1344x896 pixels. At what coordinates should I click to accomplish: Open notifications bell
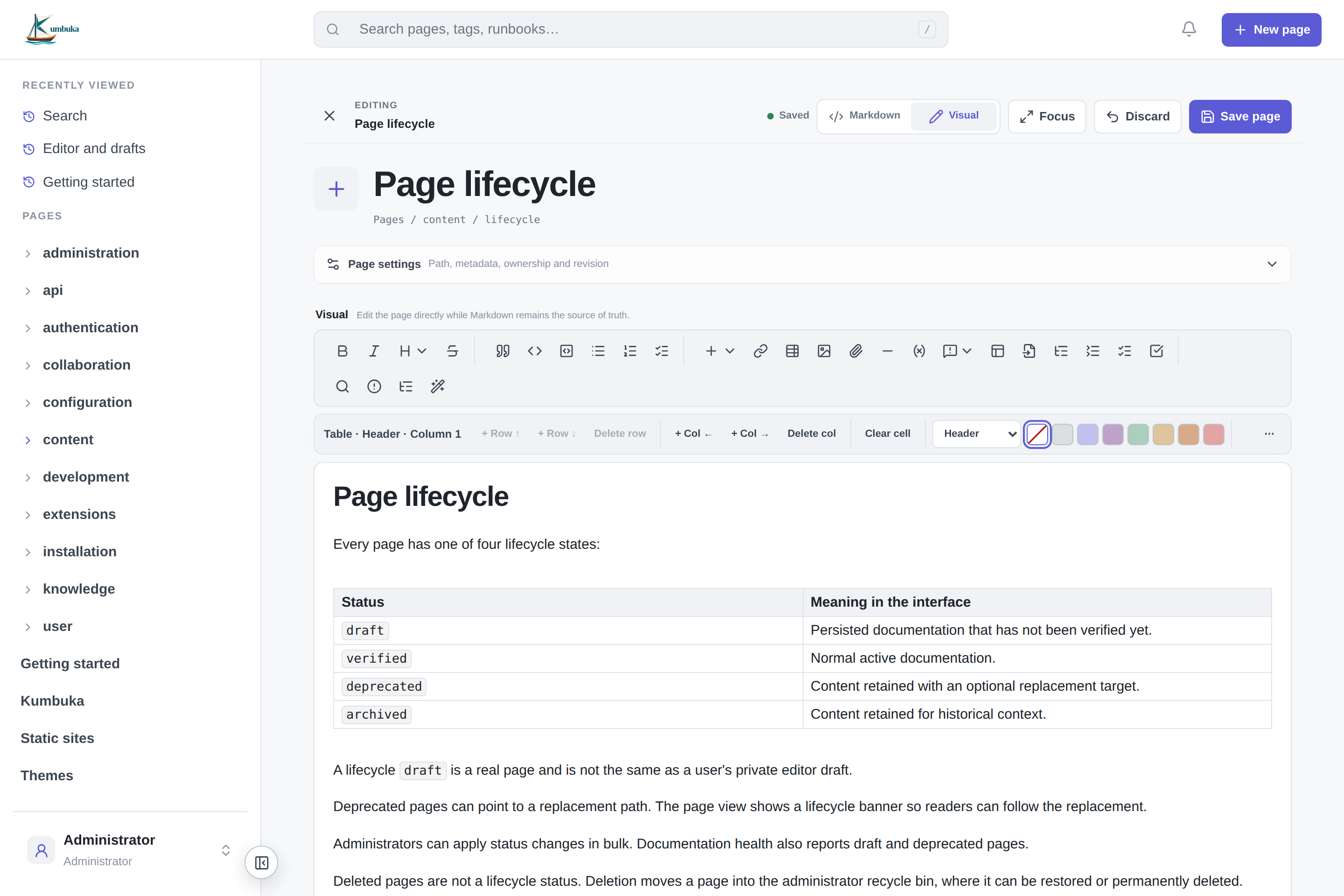click(1189, 29)
